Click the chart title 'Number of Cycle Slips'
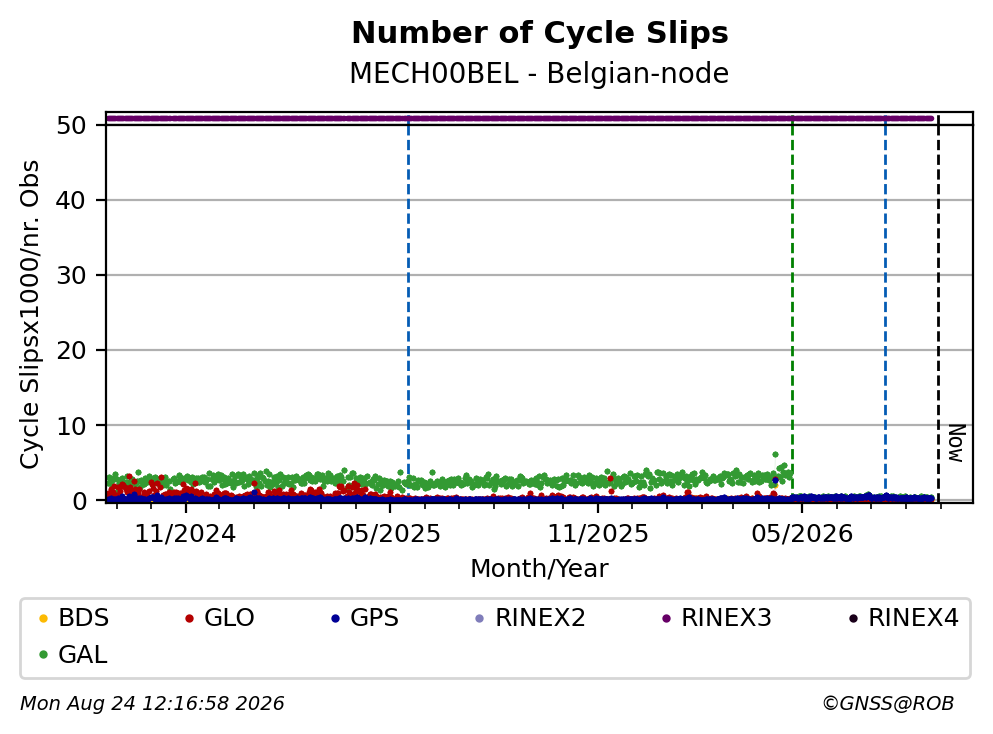993x734 pixels. click(540, 33)
